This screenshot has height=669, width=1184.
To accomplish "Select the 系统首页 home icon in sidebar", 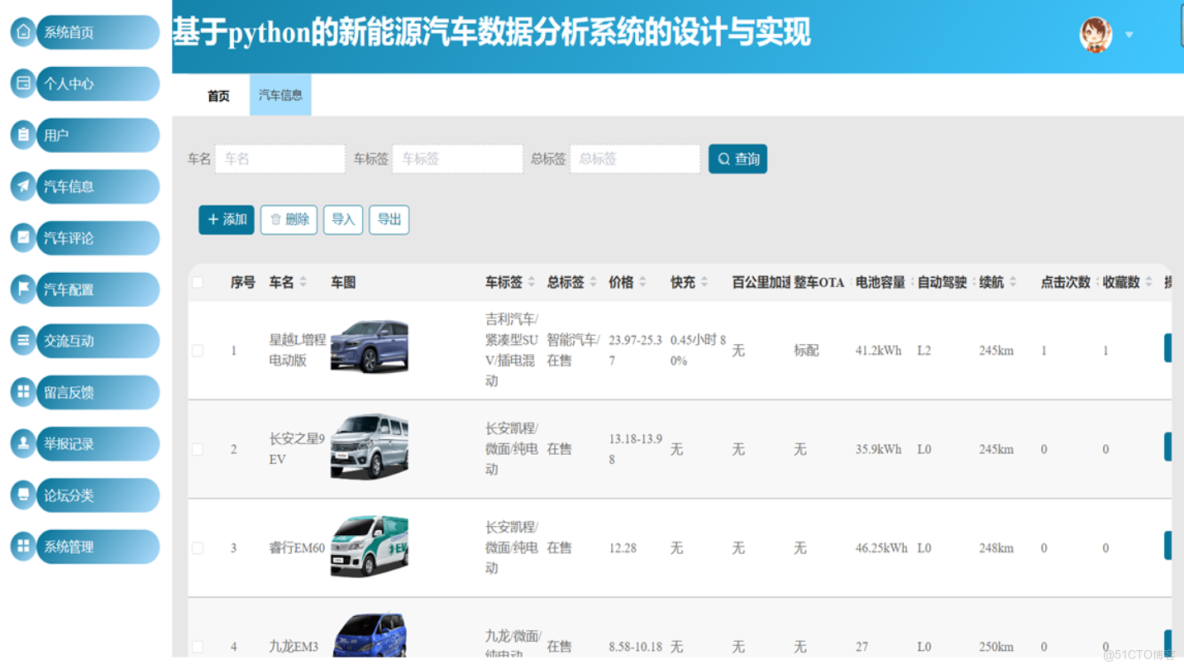I will pos(22,31).
